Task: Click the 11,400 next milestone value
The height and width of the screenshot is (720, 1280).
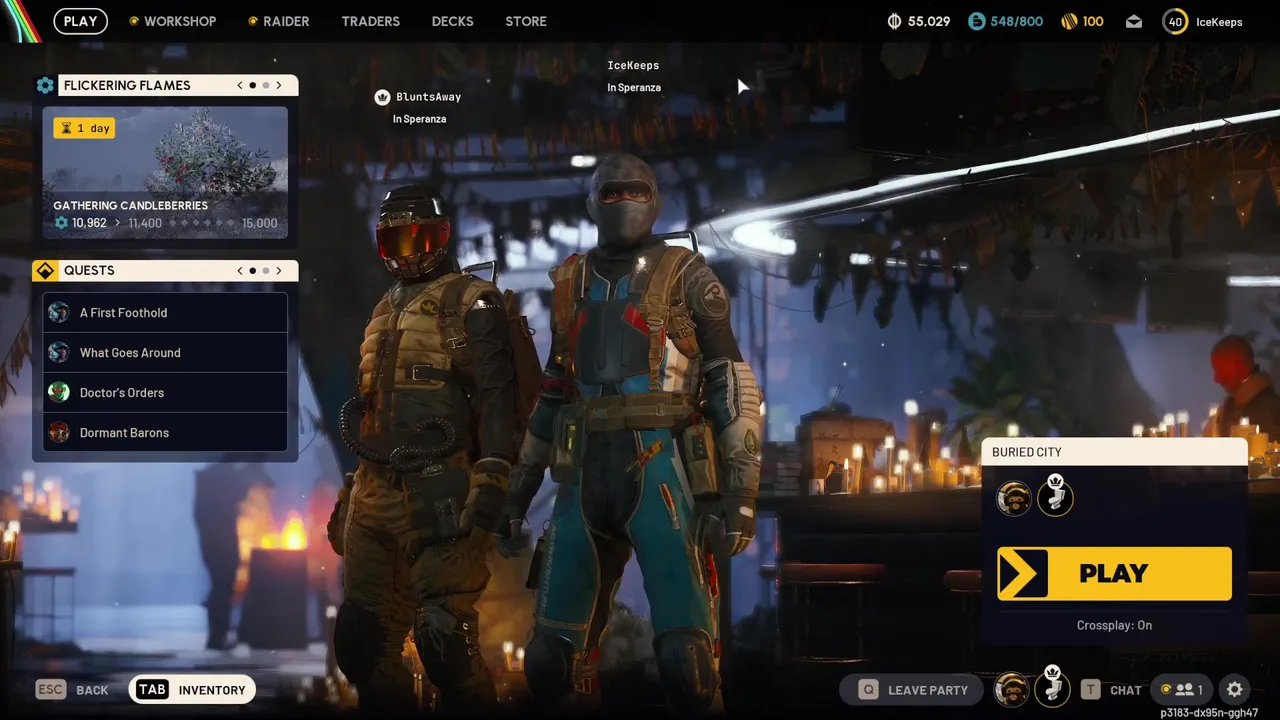Action: 145,223
